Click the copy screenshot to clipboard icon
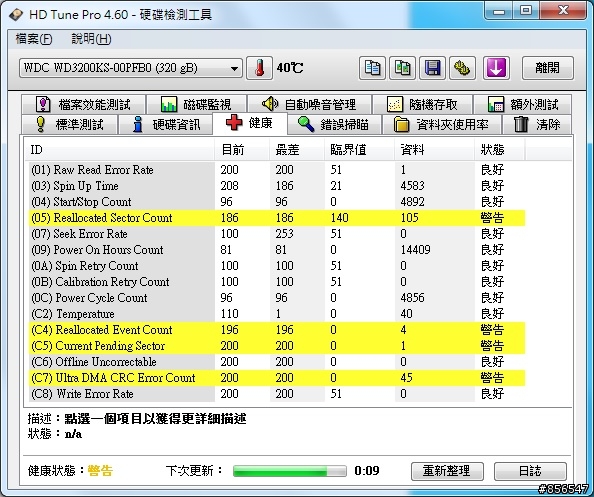594x497 pixels. pyautogui.click(x=402, y=68)
